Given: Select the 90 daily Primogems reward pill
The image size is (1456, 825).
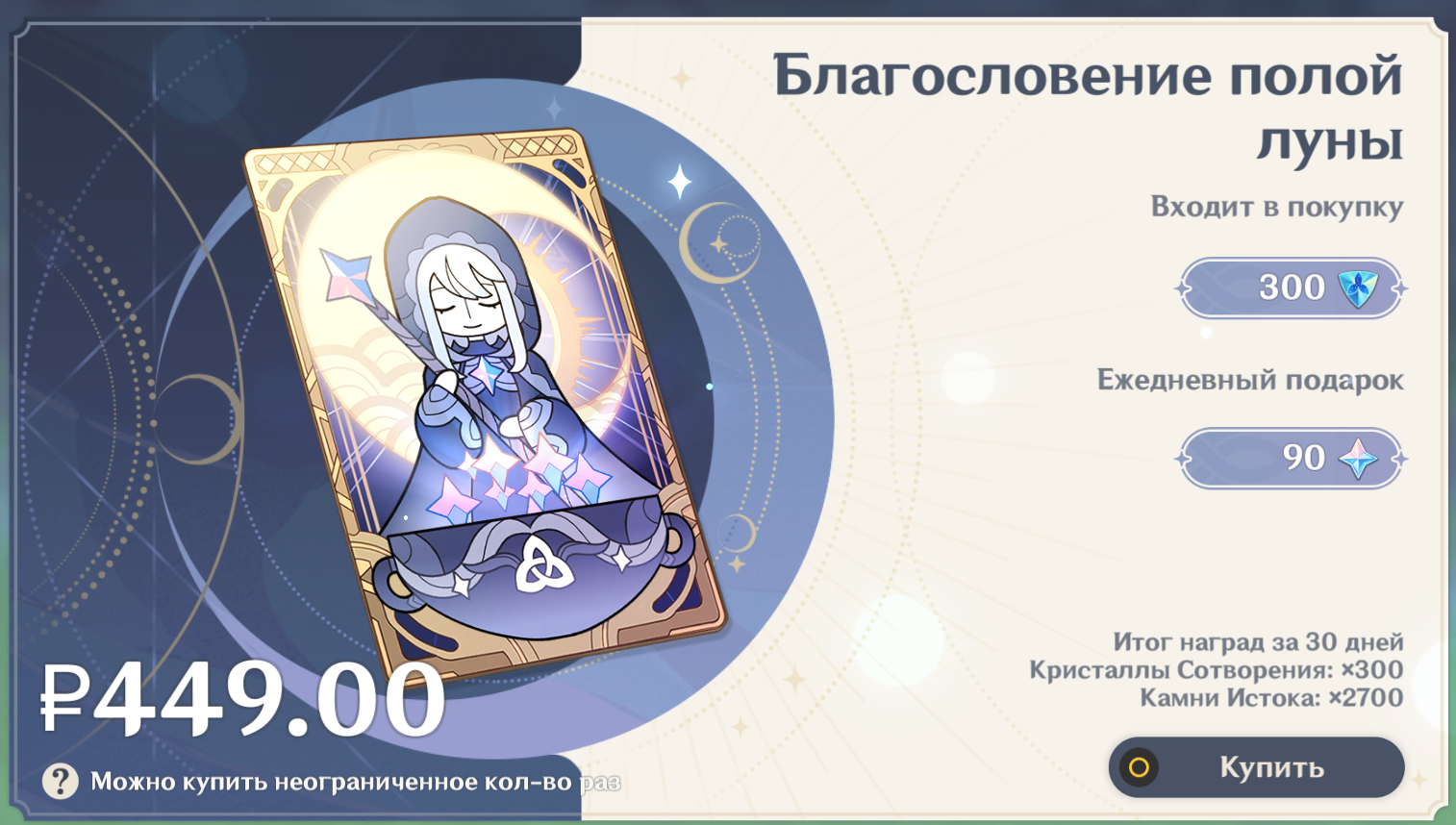Looking at the screenshot, I should point(1291,458).
